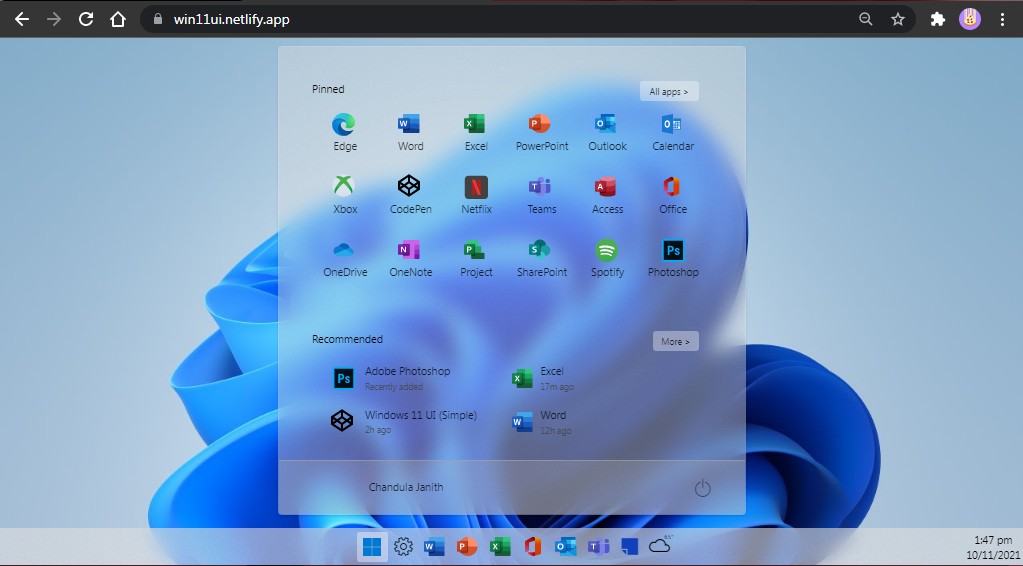Click the padlock site info icon
The image size is (1023, 566).
157,20
